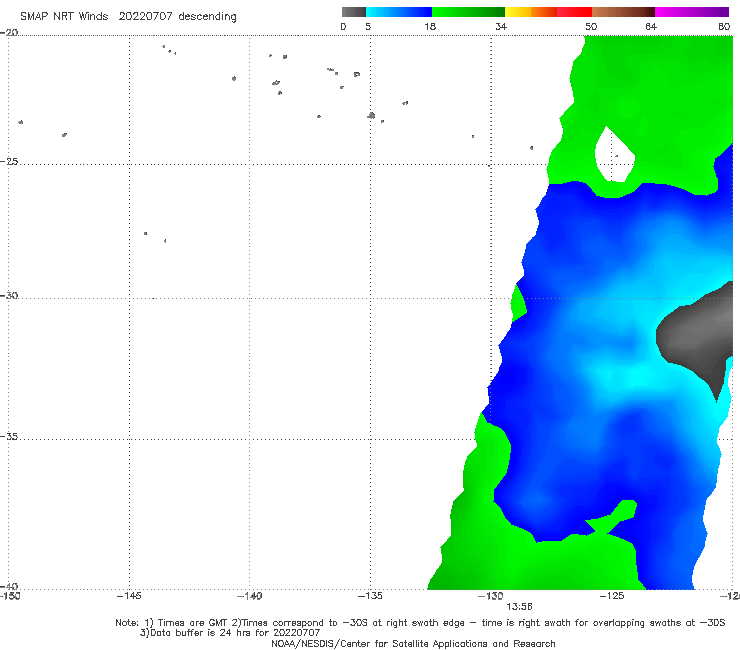
Task: Click the green segment of the color bar
Action: point(468,12)
